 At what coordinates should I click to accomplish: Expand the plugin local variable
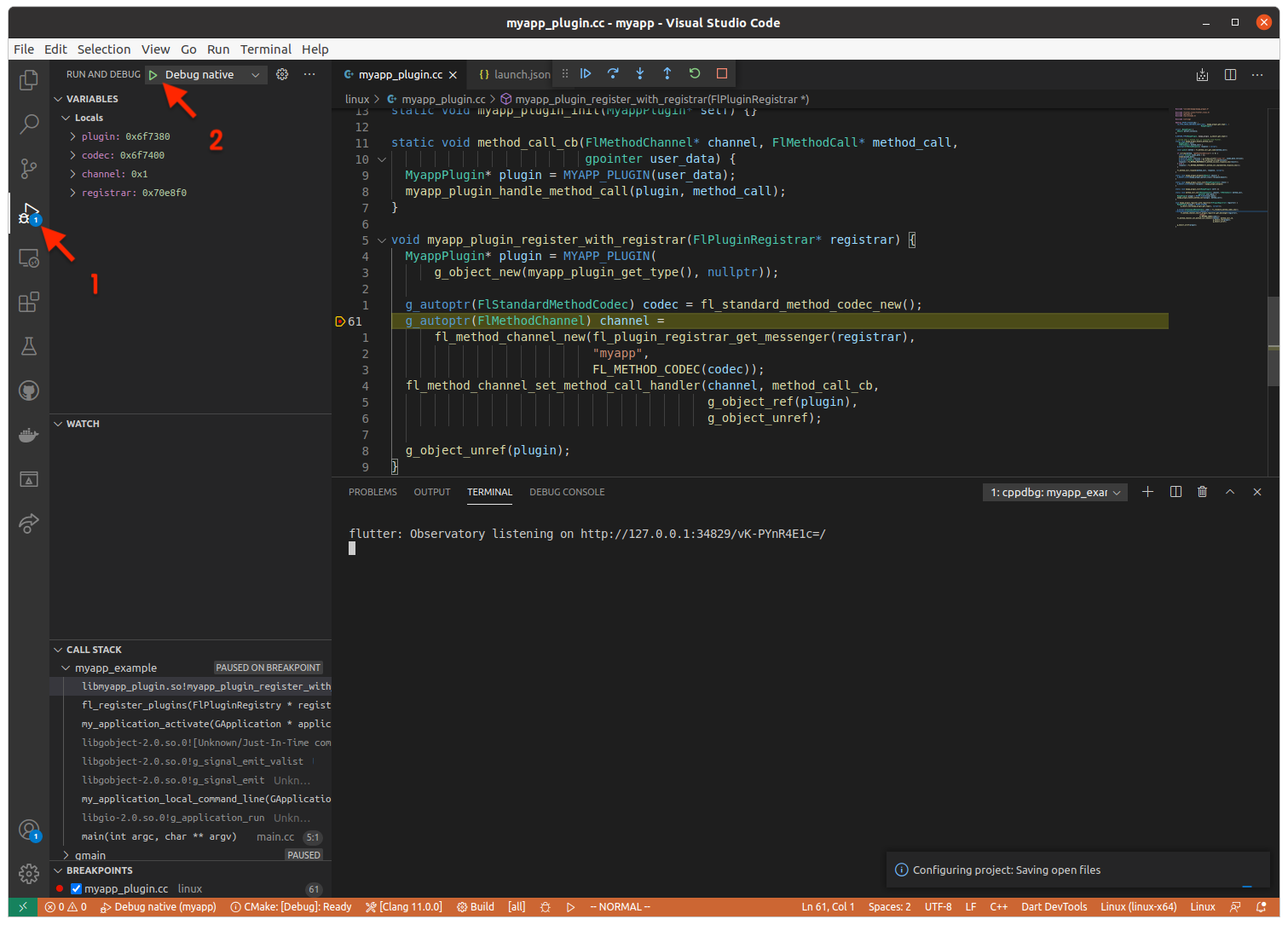pyautogui.click(x=73, y=136)
